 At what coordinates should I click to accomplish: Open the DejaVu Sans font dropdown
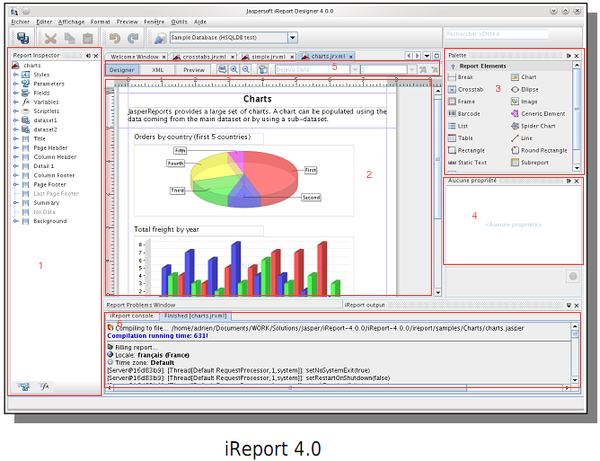(x=355, y=70)
